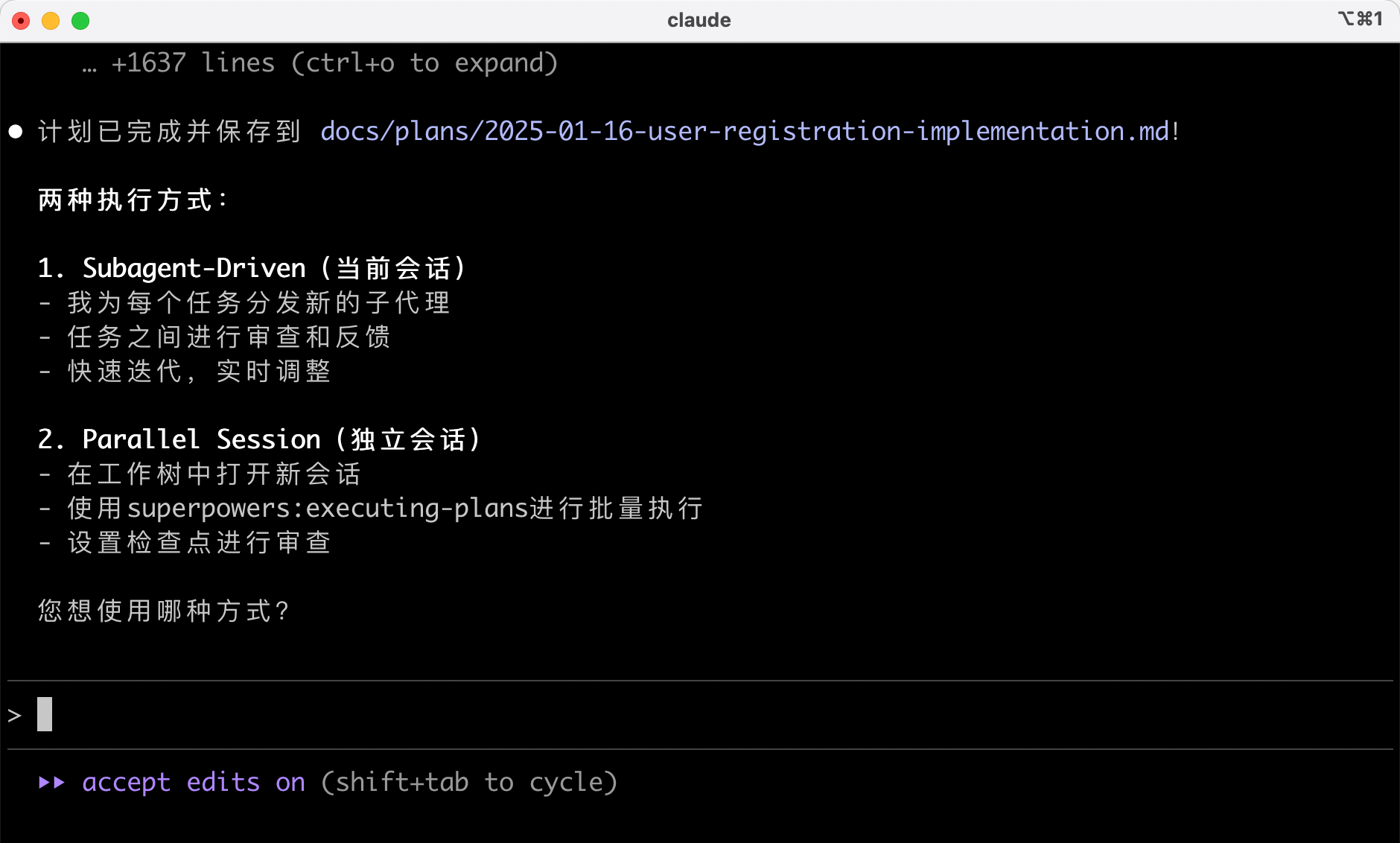Click line 我为每个任务分发新的子代理
Viewport: 1400px width, 843px height.
(244, 303)
